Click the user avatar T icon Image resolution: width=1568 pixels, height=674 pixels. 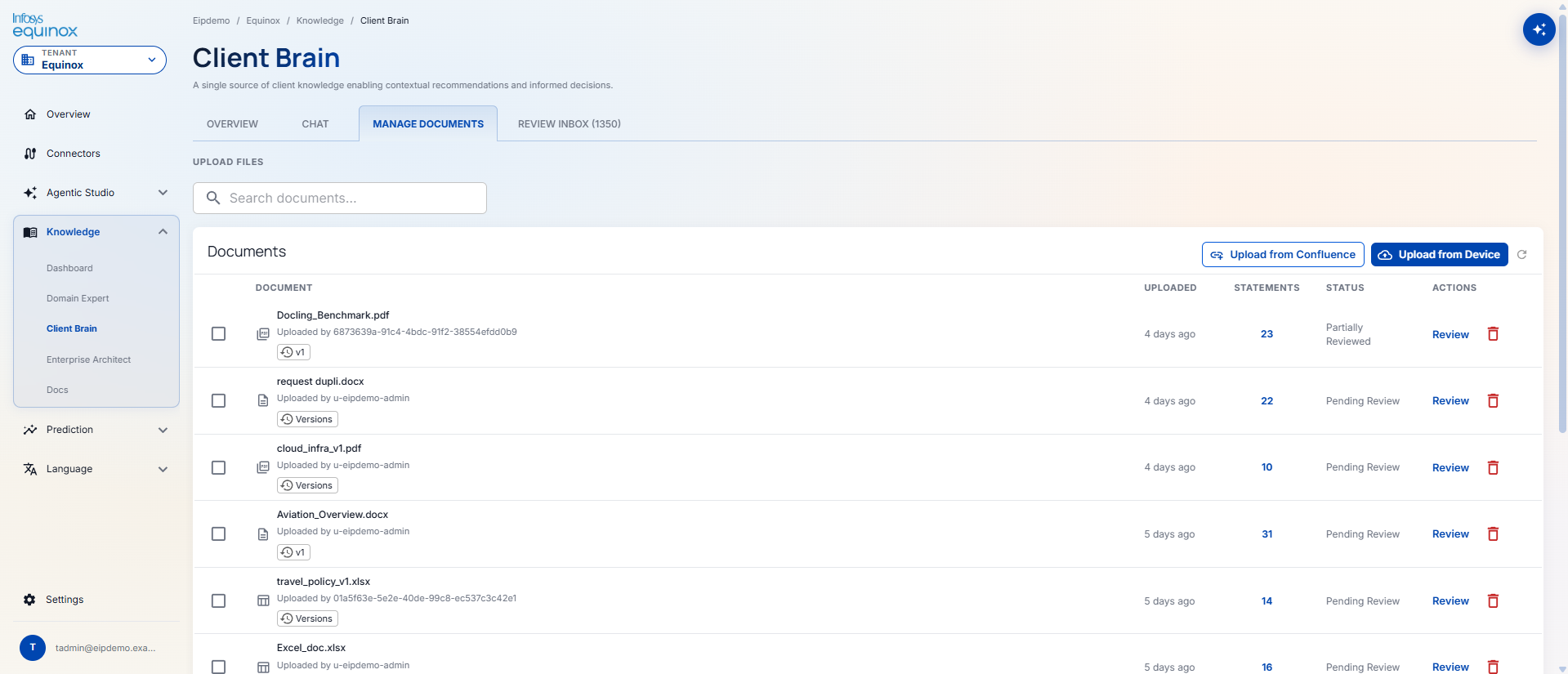[x=33, y=648]
